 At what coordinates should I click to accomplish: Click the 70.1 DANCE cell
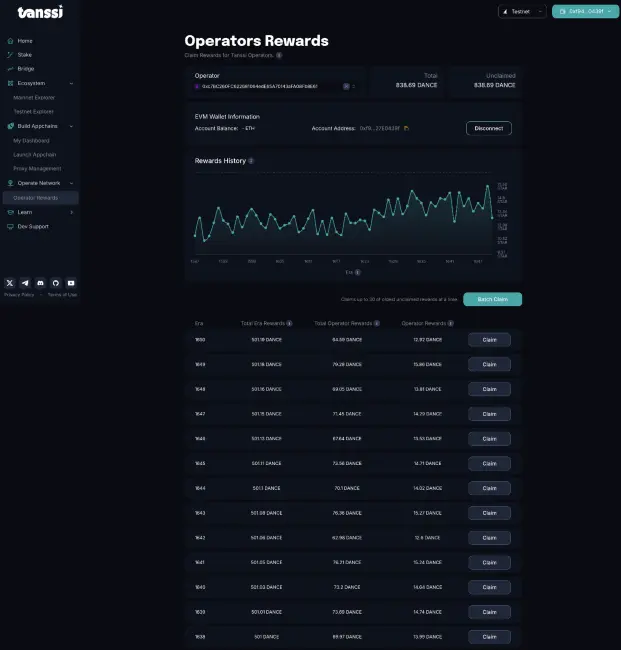pos(347,488)
